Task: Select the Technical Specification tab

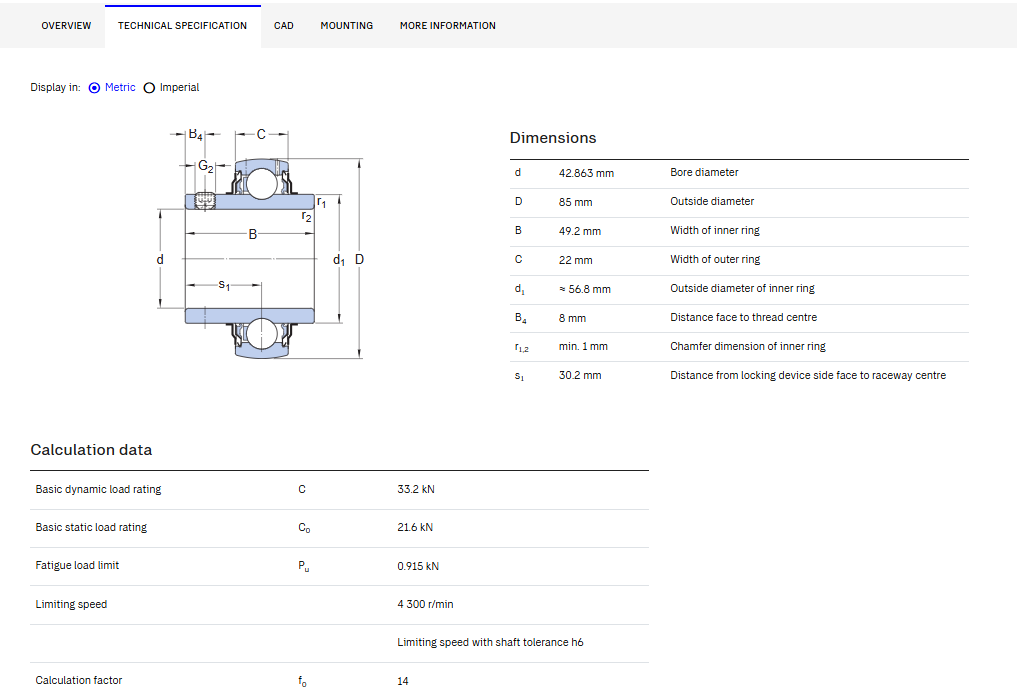Action: point(182,26)
